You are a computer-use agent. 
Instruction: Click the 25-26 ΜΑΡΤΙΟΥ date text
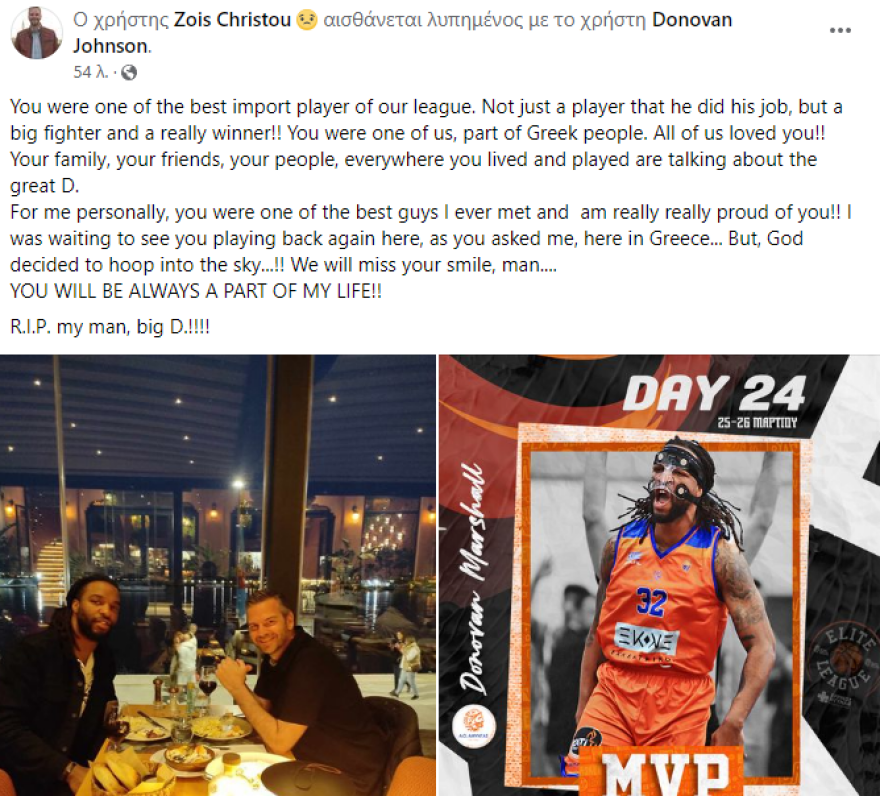click(757, 422)
